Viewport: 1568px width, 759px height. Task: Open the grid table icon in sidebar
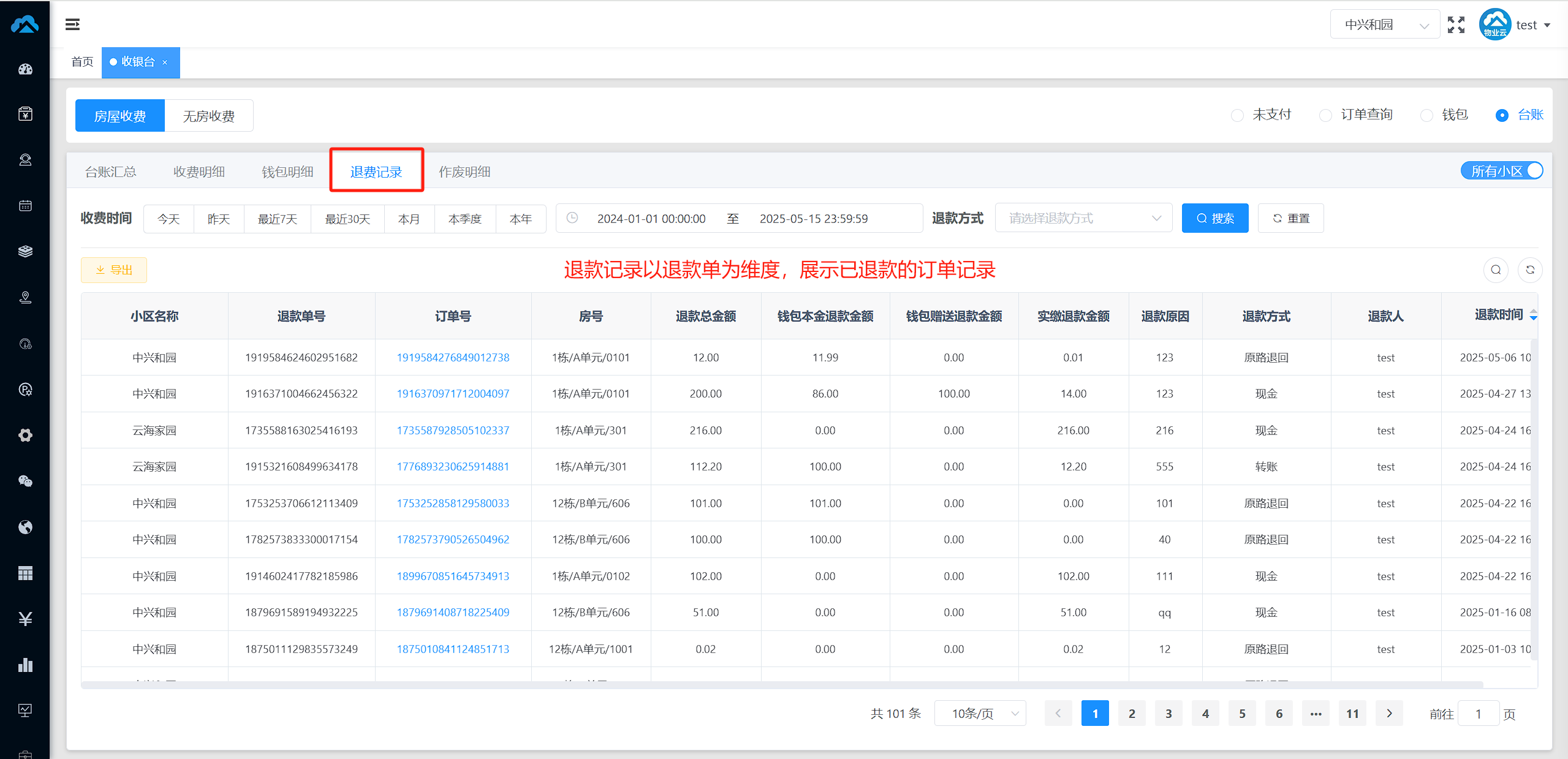(25, 573)
